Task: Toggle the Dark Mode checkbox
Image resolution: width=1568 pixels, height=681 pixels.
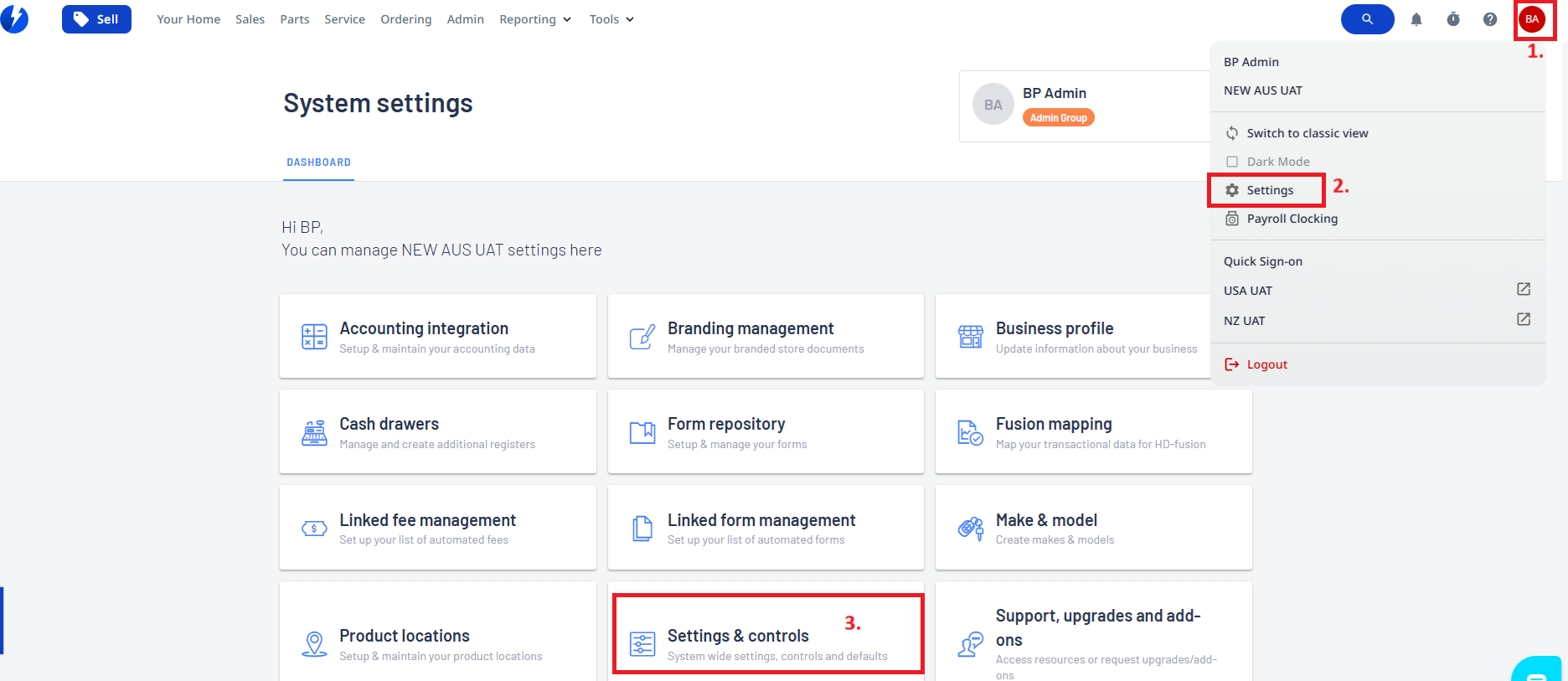Action: 1232,162
